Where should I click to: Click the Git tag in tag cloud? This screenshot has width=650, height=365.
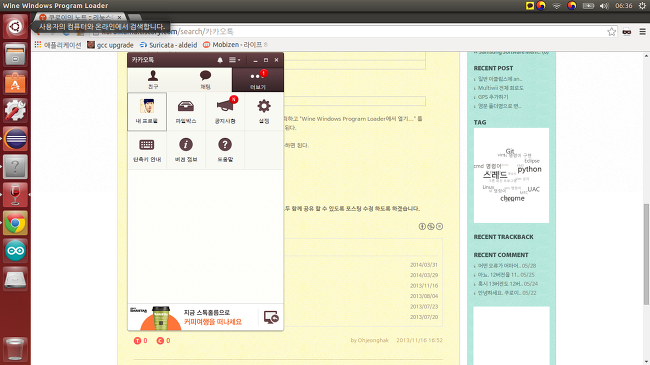coord(510,151)
